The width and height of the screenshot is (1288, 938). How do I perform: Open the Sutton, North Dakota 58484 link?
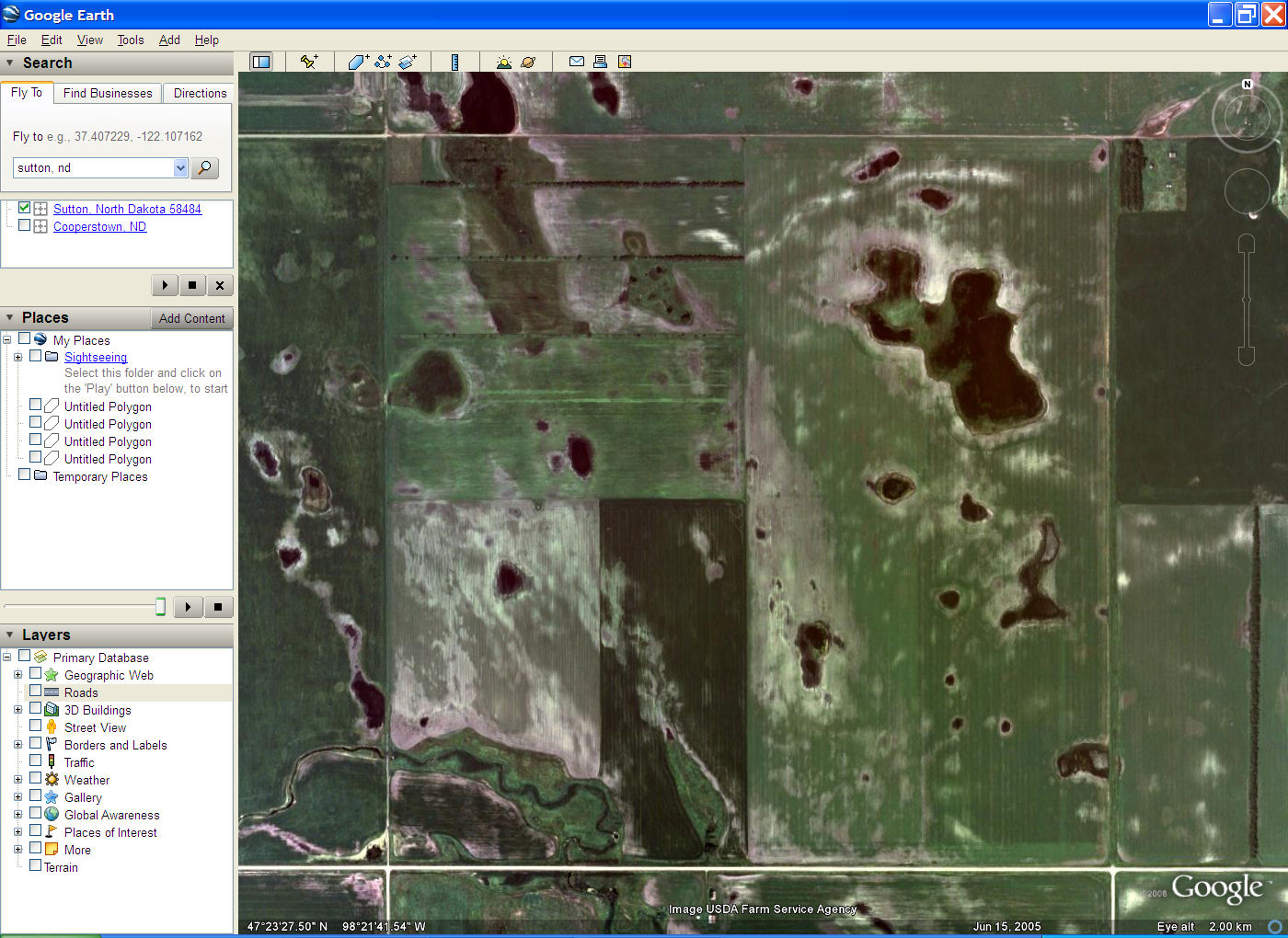click(127, 209)
